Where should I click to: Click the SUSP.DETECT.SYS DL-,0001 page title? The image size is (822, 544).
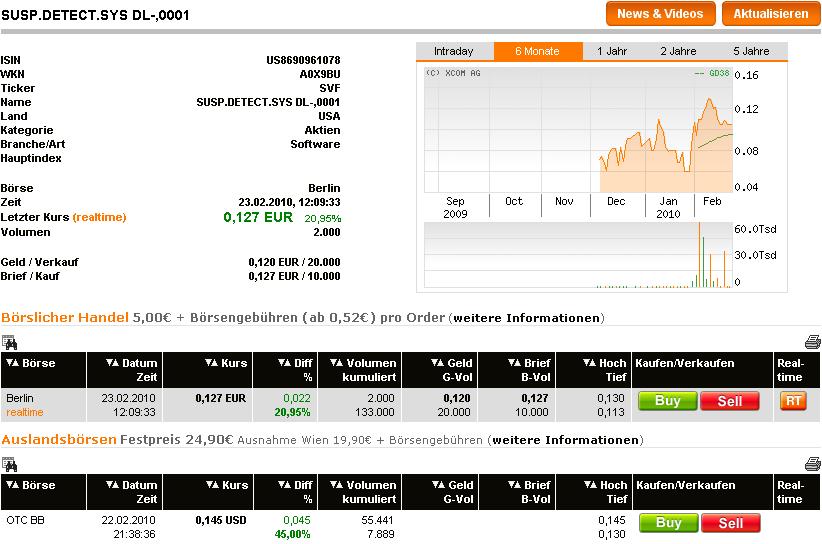(95, 15)
